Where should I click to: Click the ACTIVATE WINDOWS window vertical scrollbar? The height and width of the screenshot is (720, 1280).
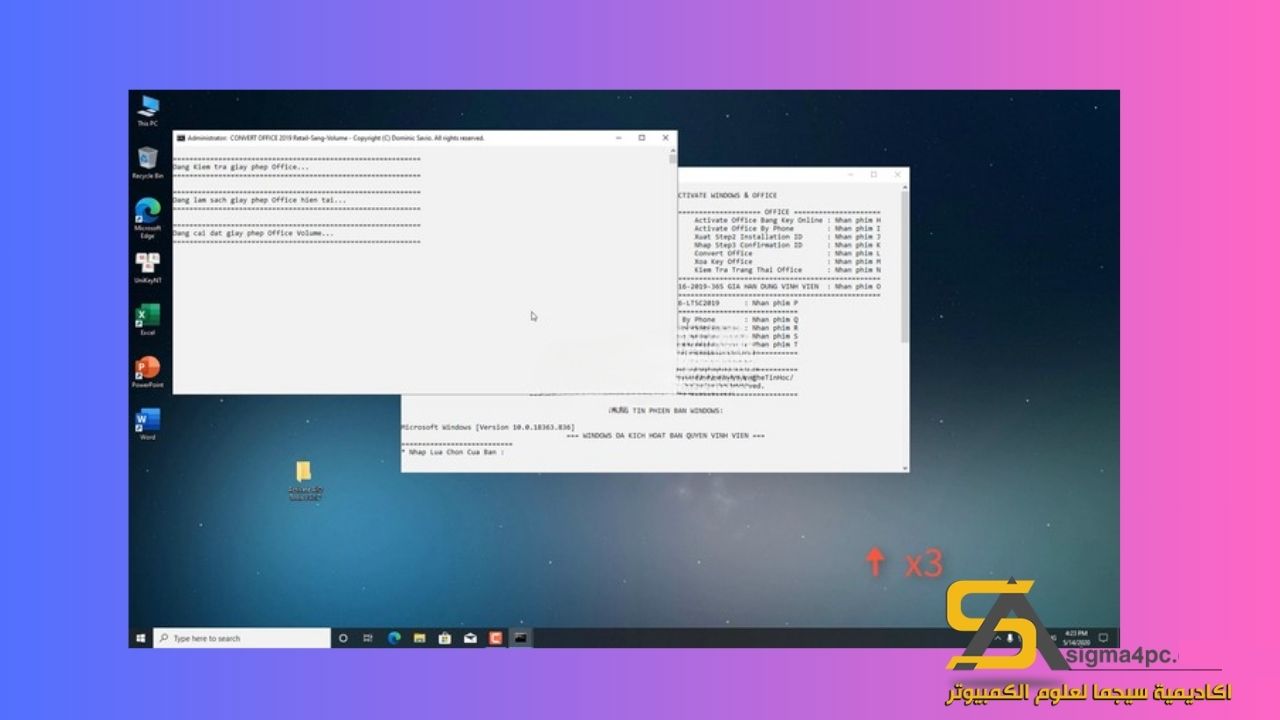click(x=904, y=326)
